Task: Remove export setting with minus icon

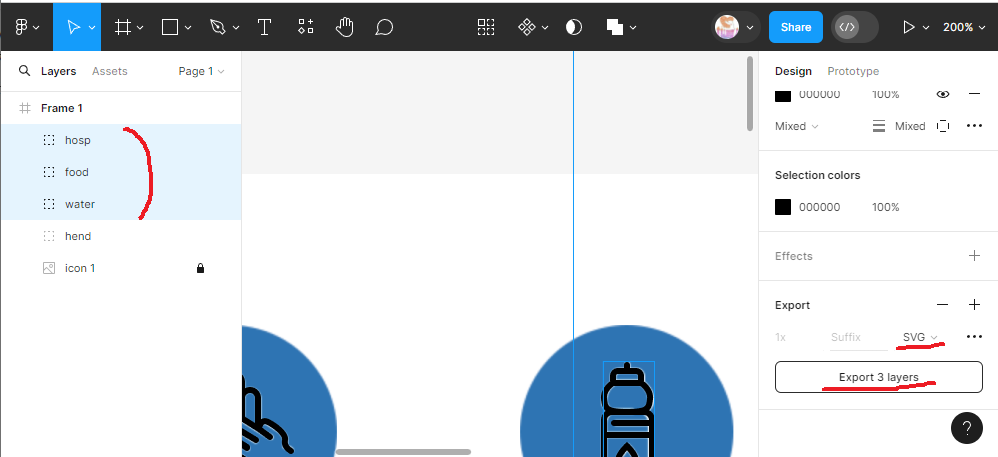Action: coord(943,305)
